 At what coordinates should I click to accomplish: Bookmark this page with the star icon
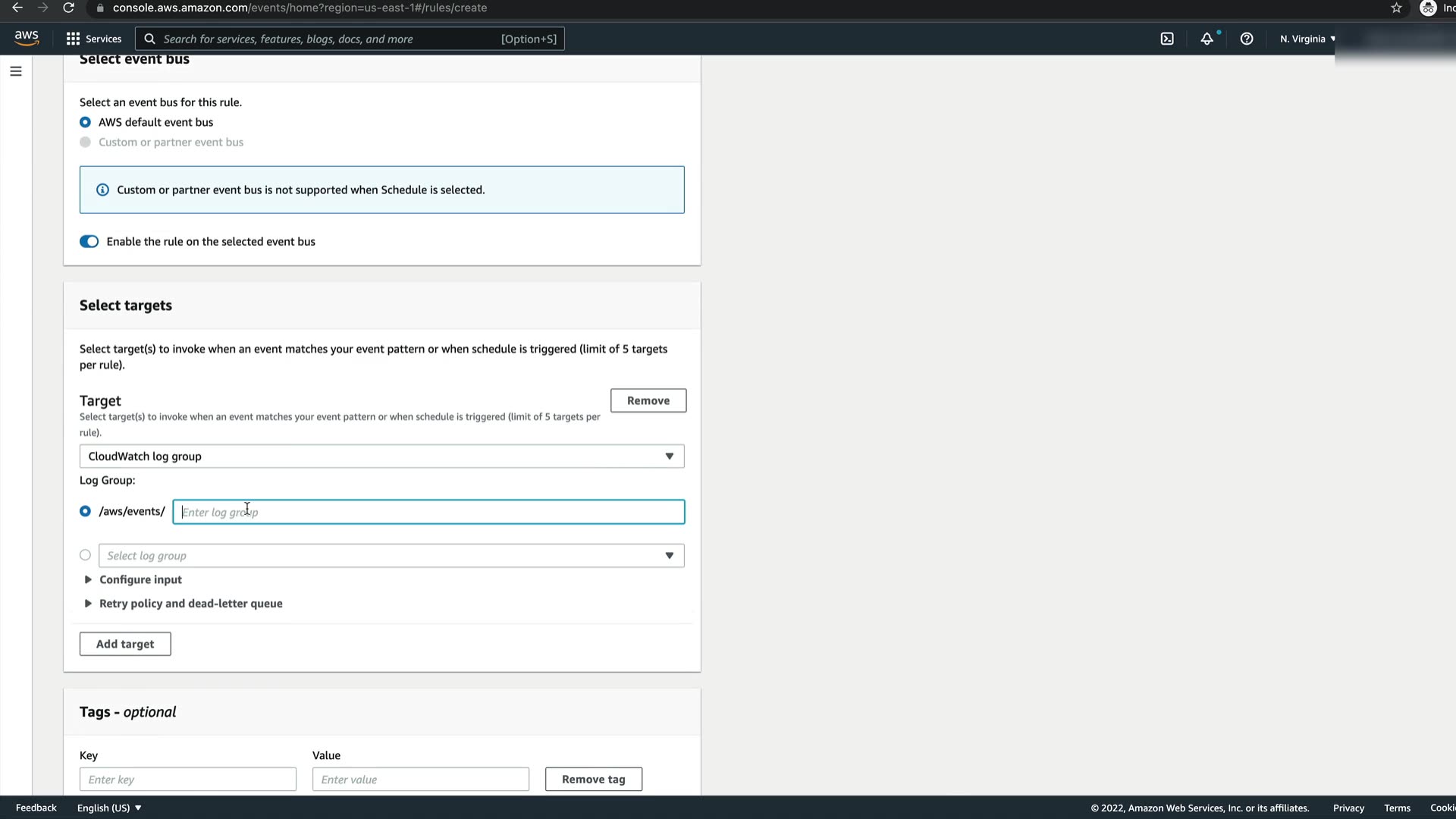click(x=1396, y=8)
